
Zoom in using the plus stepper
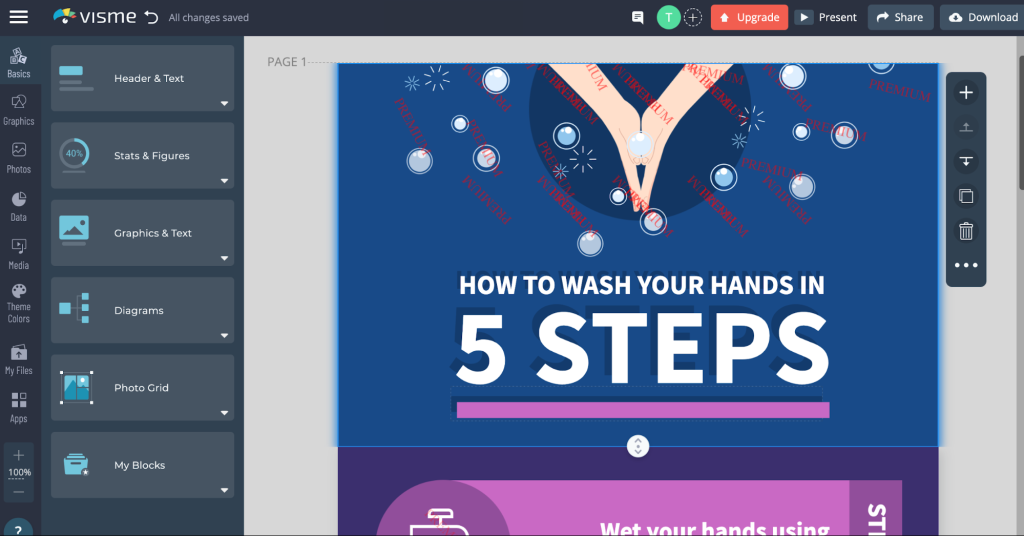[19, 455]
